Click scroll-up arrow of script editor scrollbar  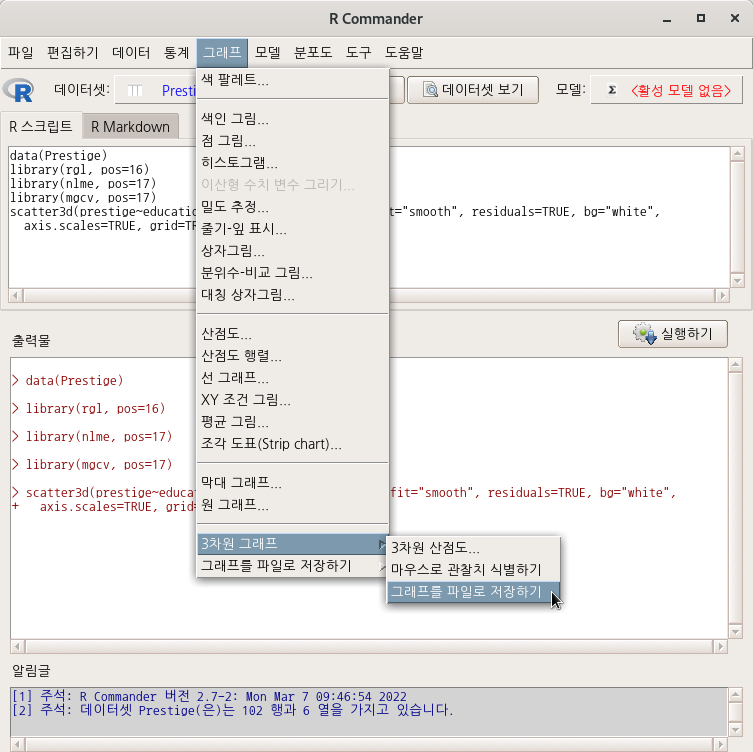coord(737,154)
